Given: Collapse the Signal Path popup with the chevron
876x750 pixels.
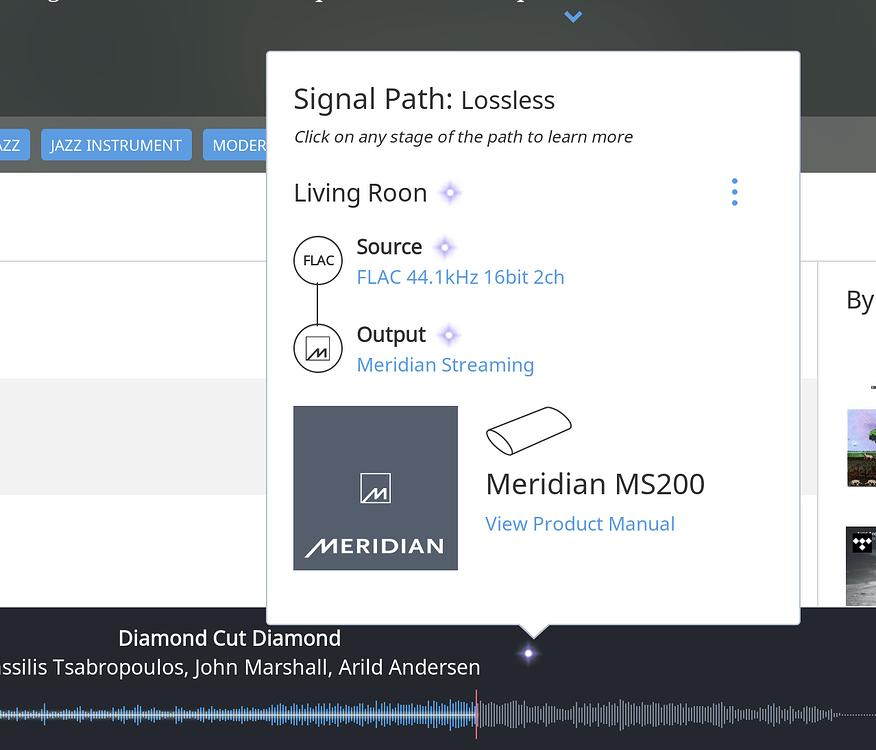Looking at the screenshot, I should tap(572, 16).
